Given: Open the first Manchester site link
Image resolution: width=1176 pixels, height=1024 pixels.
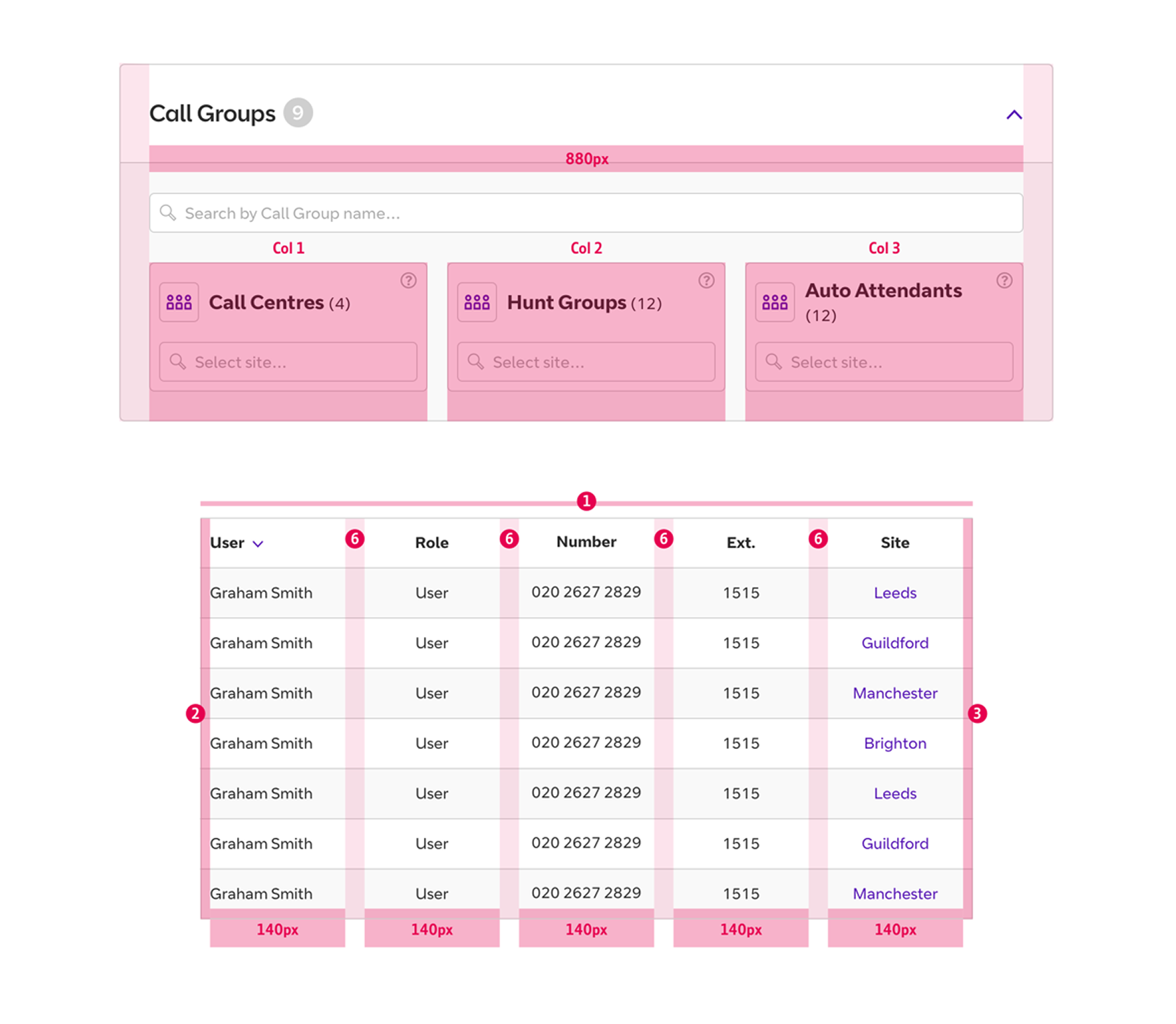Looking at the screenshot, I should [x=894, y=693].
